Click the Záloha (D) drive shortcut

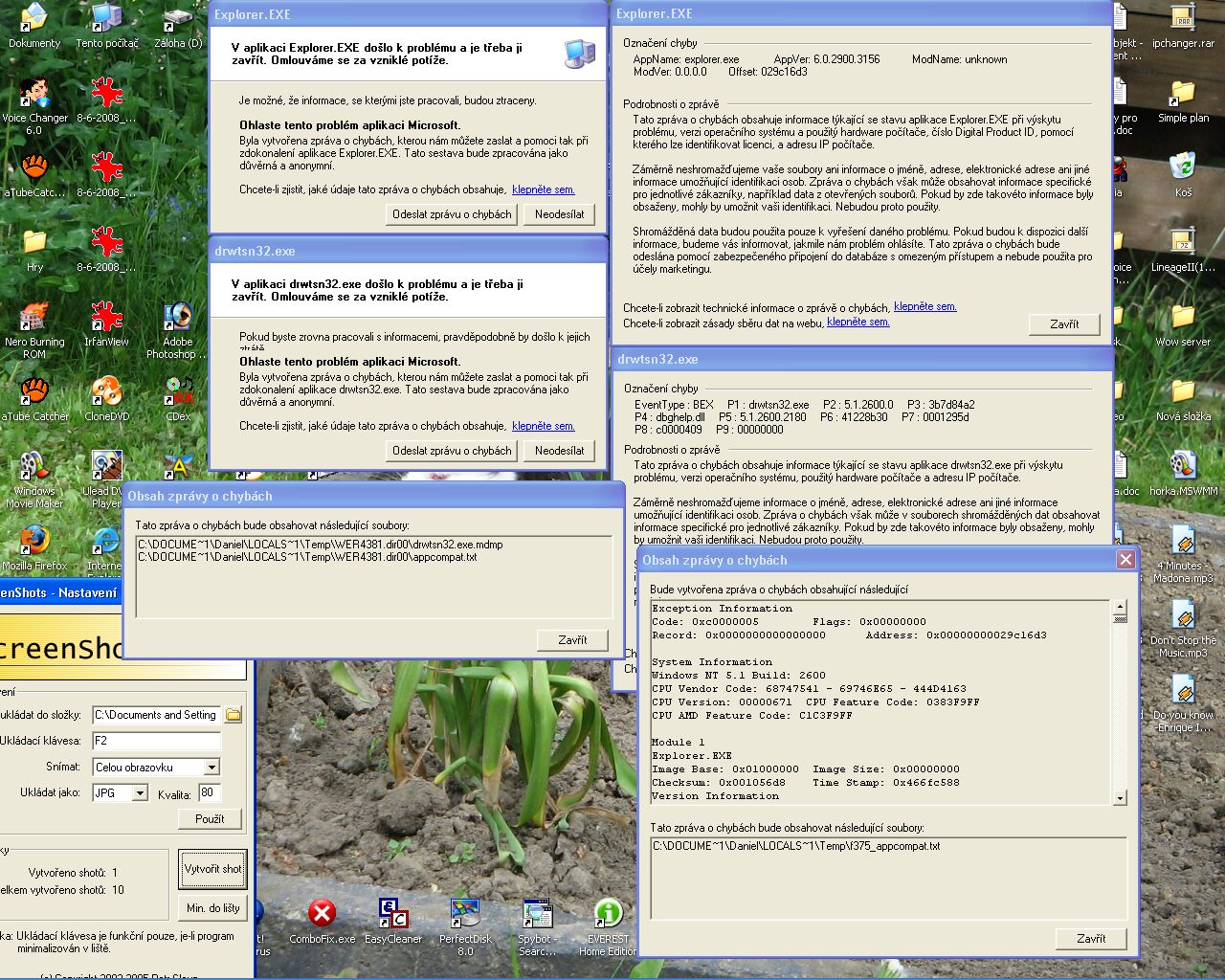[x=178, y=26]
